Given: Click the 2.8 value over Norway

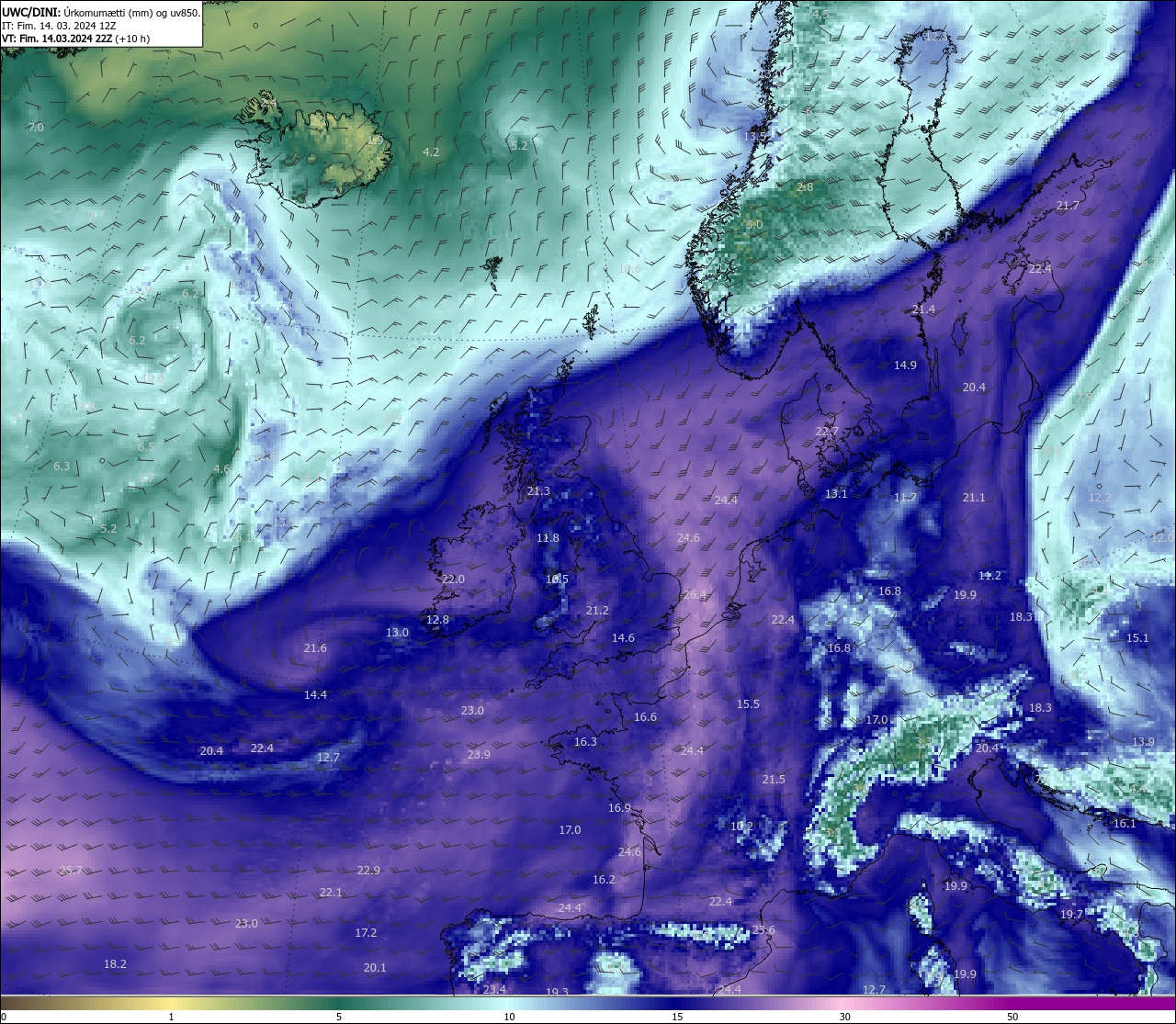Looking at the screenshot, I should 805,186.
